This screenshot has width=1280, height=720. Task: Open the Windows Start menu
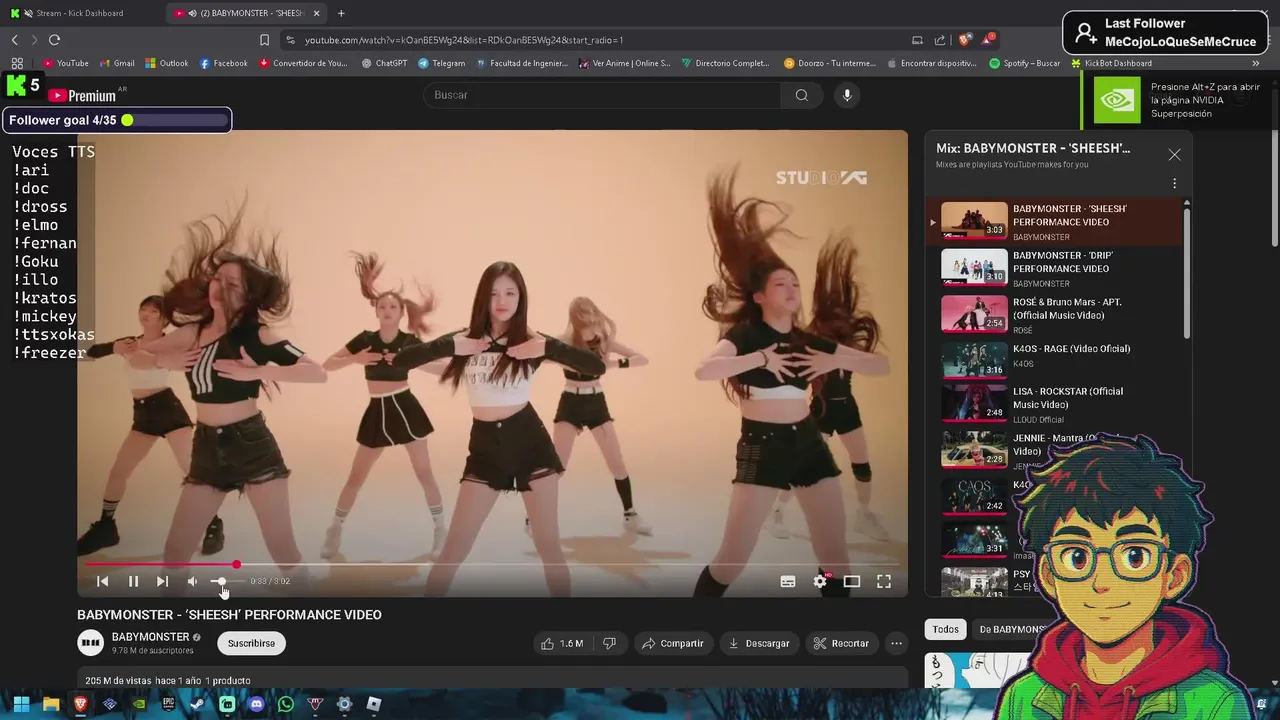tap(21, 704)
